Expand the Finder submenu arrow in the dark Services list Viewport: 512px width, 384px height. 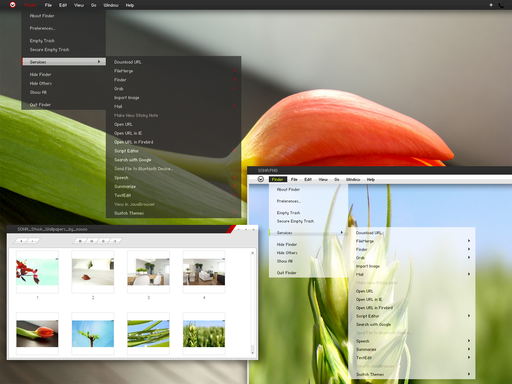coord(235,79)
